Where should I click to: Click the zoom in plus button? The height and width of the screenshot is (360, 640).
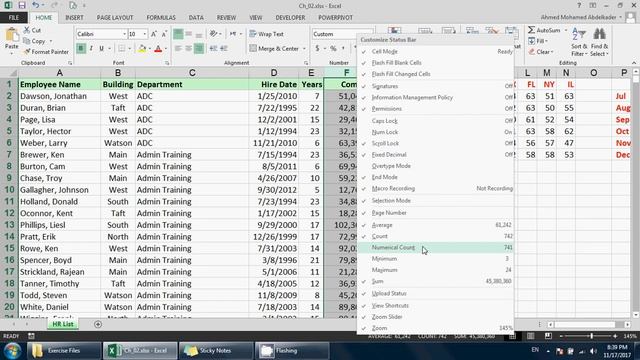[615, 336]
